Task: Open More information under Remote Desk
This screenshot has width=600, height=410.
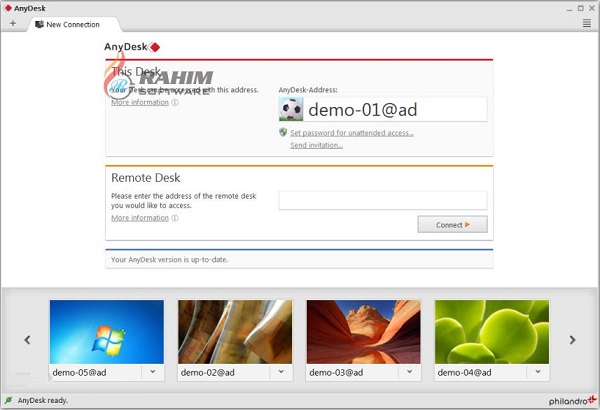Action: (140, 218)
